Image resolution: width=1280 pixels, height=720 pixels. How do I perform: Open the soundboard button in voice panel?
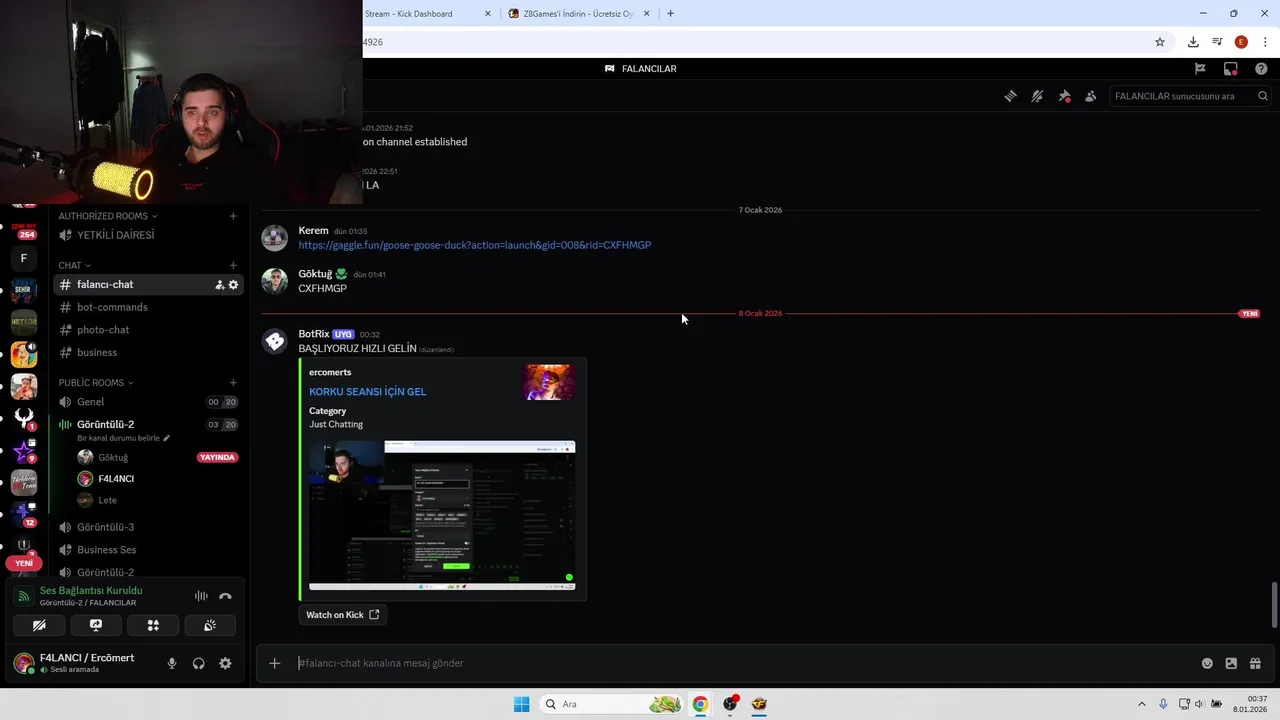(x=210, y=625)
